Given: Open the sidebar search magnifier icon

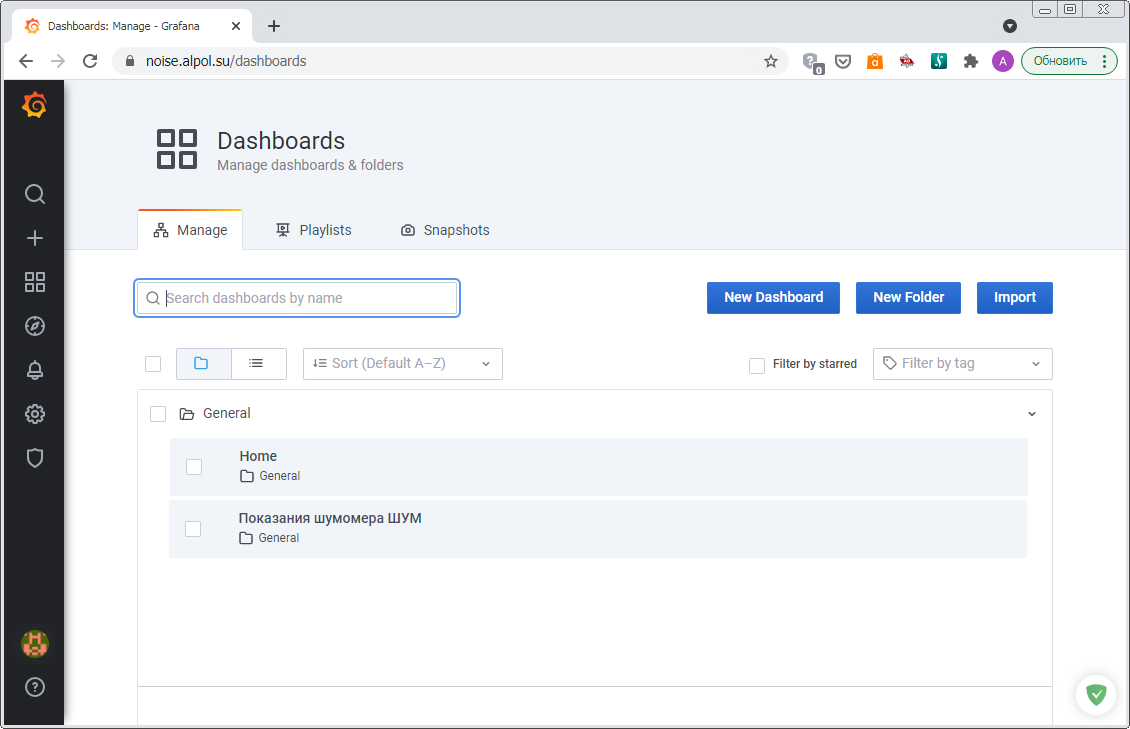Looking at the screenshot, I should coord(34,194).
